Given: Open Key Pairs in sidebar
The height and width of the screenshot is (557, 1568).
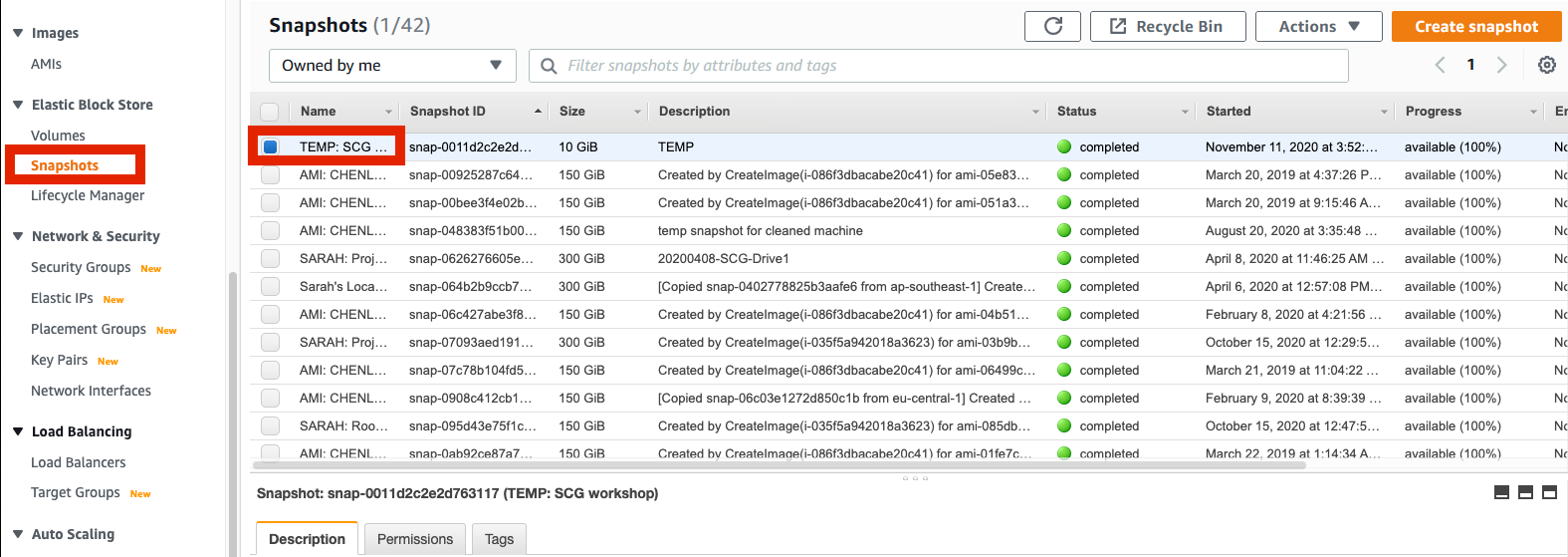Looking at the screenshot, I should 59,360.
